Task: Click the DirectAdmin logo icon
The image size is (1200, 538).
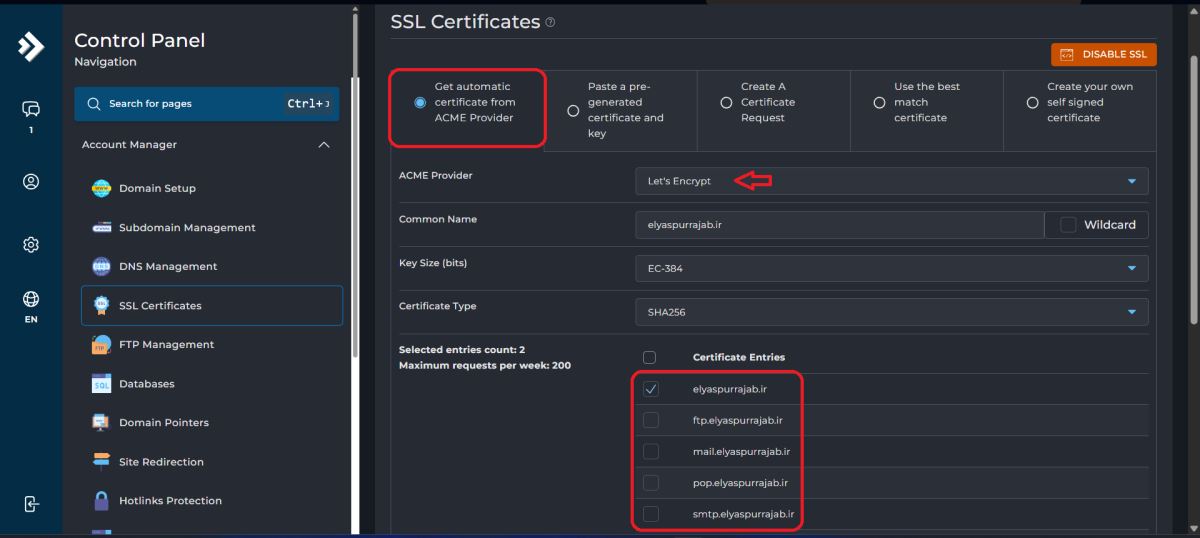Action: click(x=31, y=47)
